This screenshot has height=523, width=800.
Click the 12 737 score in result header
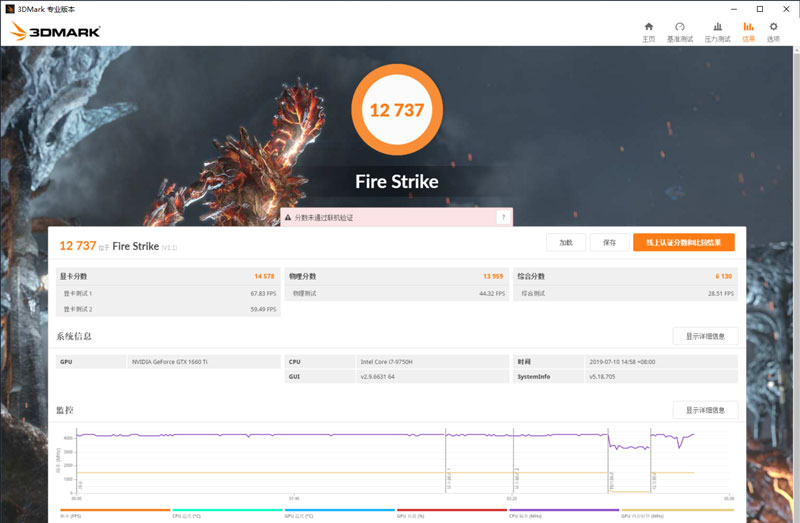(x=78, y=246)
